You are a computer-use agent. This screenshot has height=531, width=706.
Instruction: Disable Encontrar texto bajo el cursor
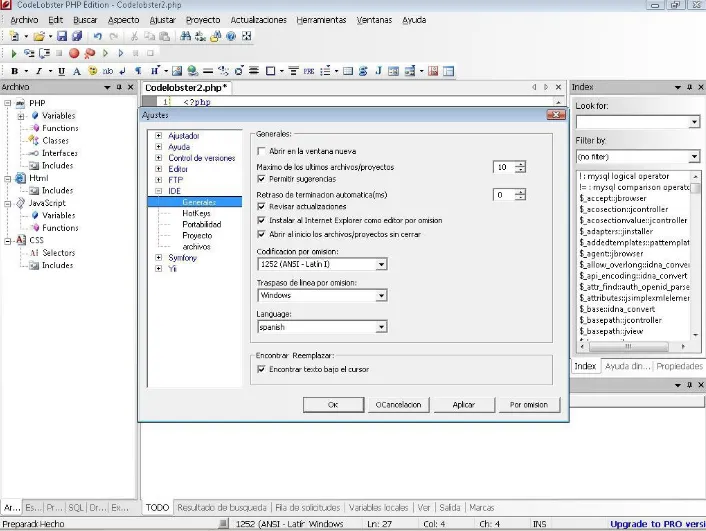pos(261,369)
